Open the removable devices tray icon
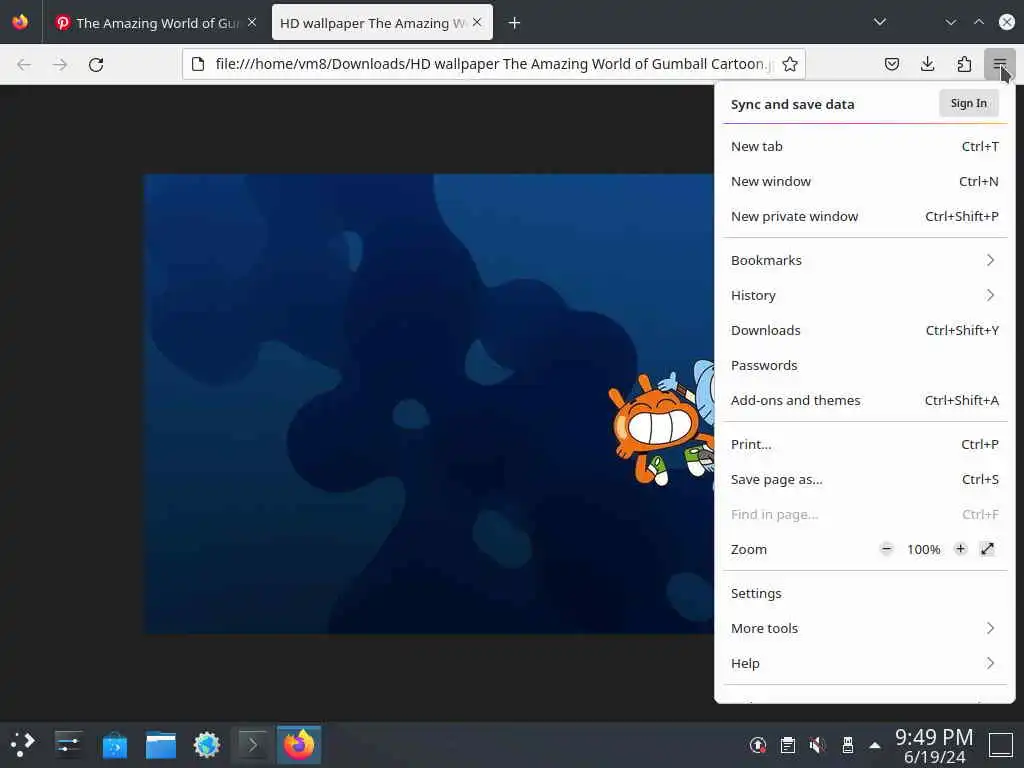This screenshot has height=768, width=1024. click(847, 744)
